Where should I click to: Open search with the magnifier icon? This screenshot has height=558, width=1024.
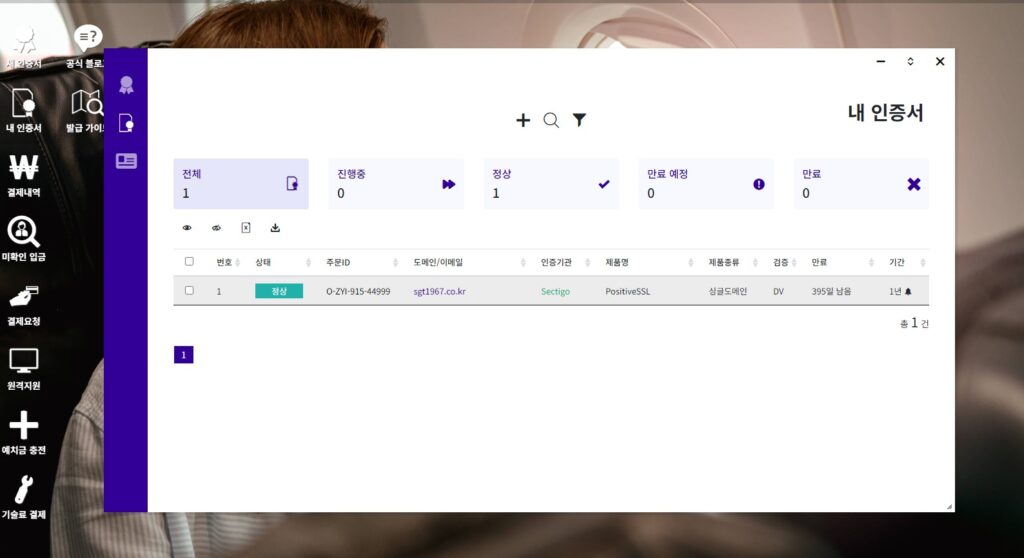pos(551,120)
